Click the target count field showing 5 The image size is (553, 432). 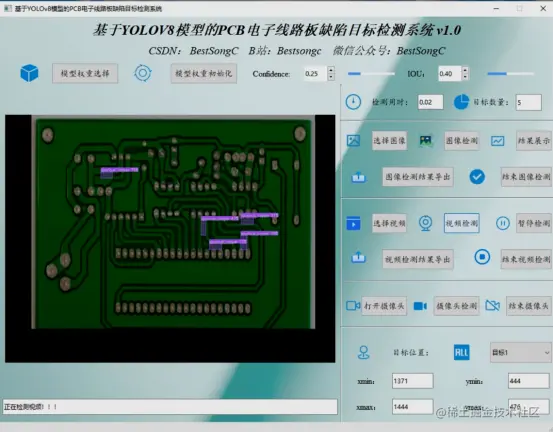pos(528,102)
